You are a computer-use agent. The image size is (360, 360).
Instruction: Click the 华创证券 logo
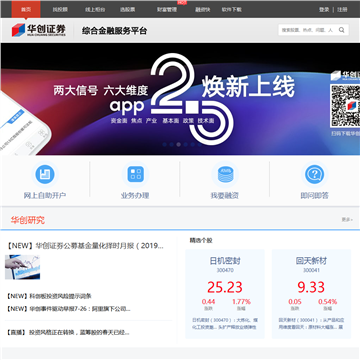(x=39, y=30)
